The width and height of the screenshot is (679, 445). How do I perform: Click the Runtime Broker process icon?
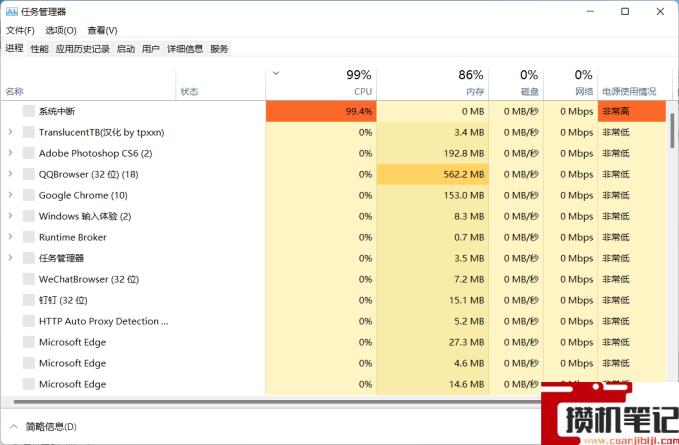click(29, 237)
